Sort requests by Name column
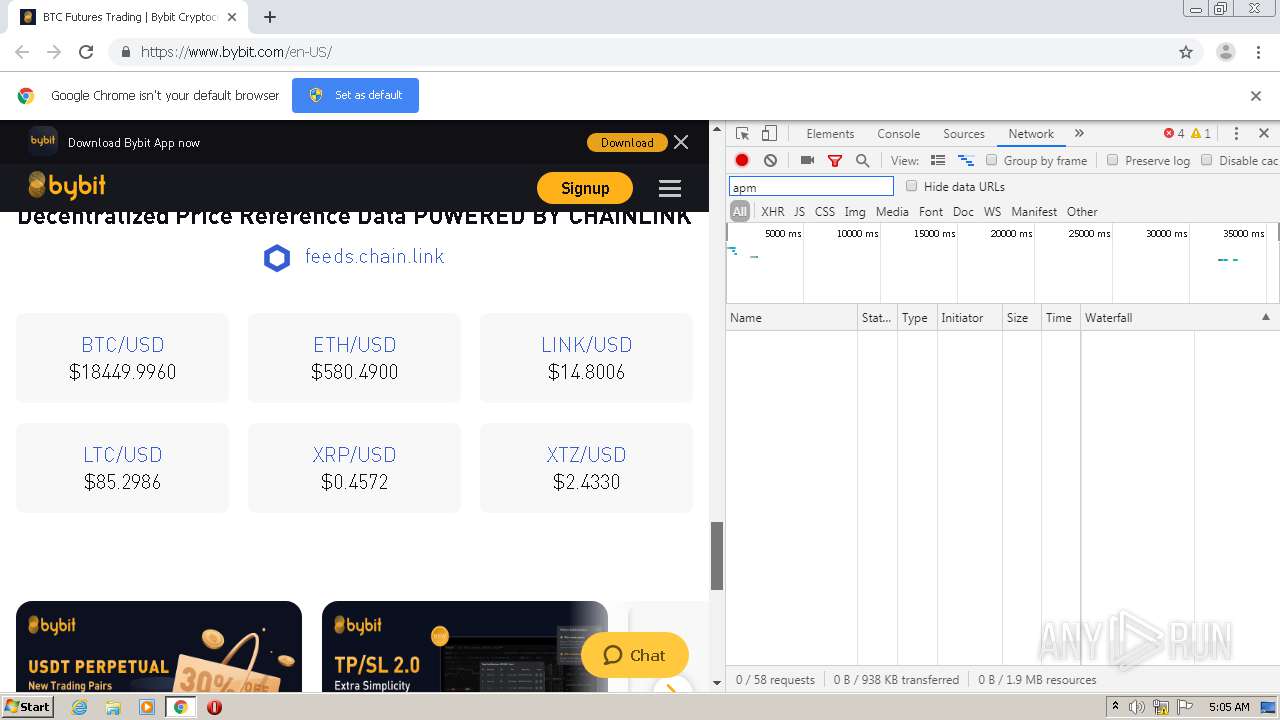 (x=791, y=317)
